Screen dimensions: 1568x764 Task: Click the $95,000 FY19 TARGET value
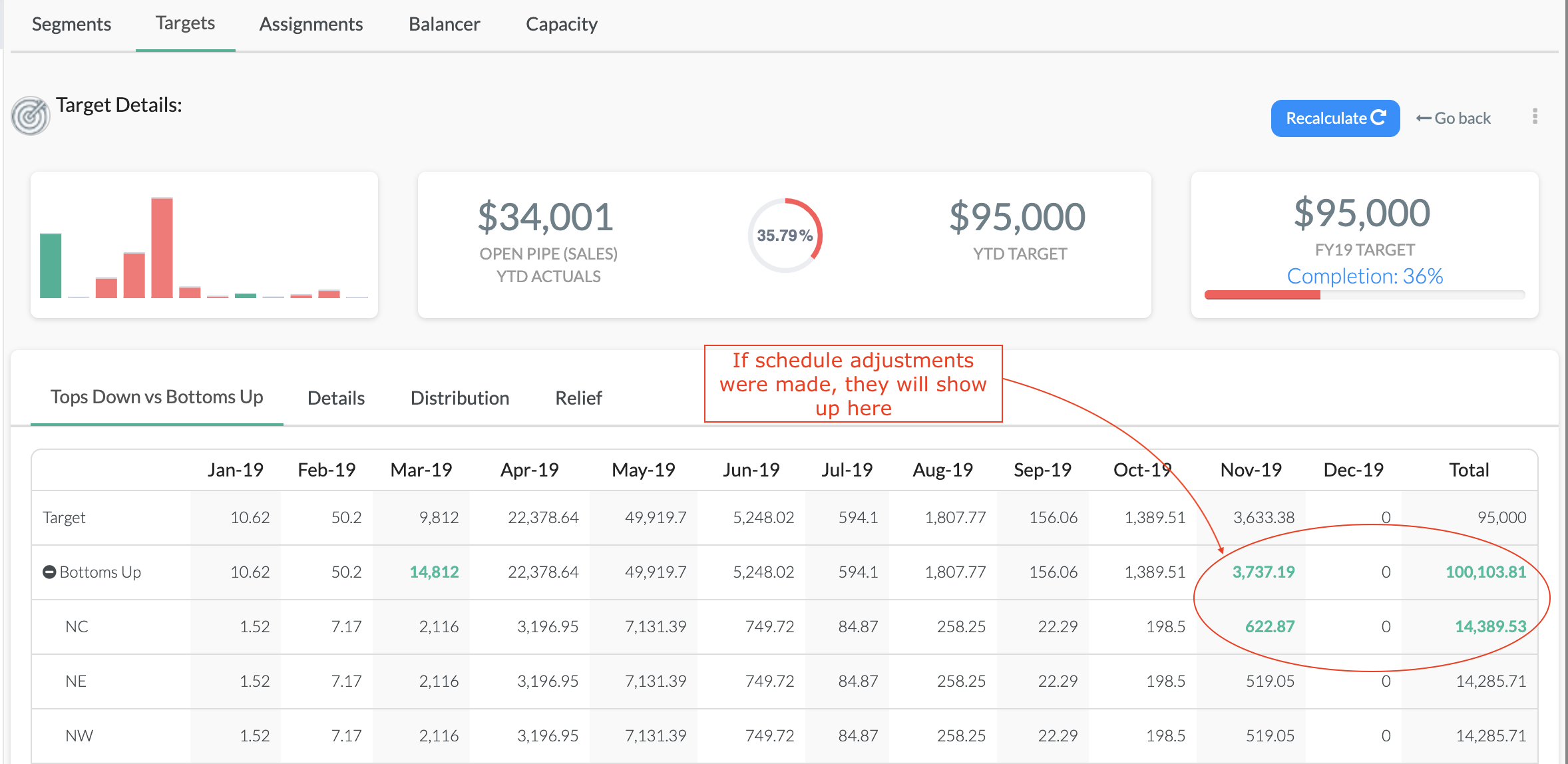pos(1362,213)
